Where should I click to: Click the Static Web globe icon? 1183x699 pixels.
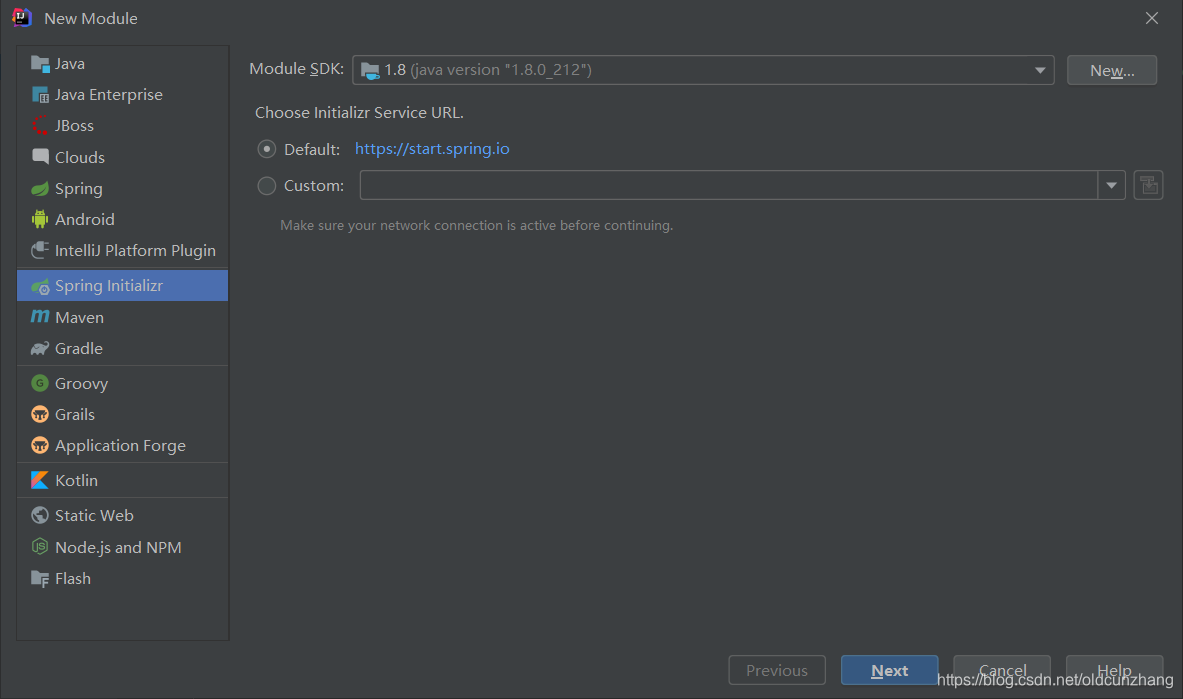tap(40, 515)
